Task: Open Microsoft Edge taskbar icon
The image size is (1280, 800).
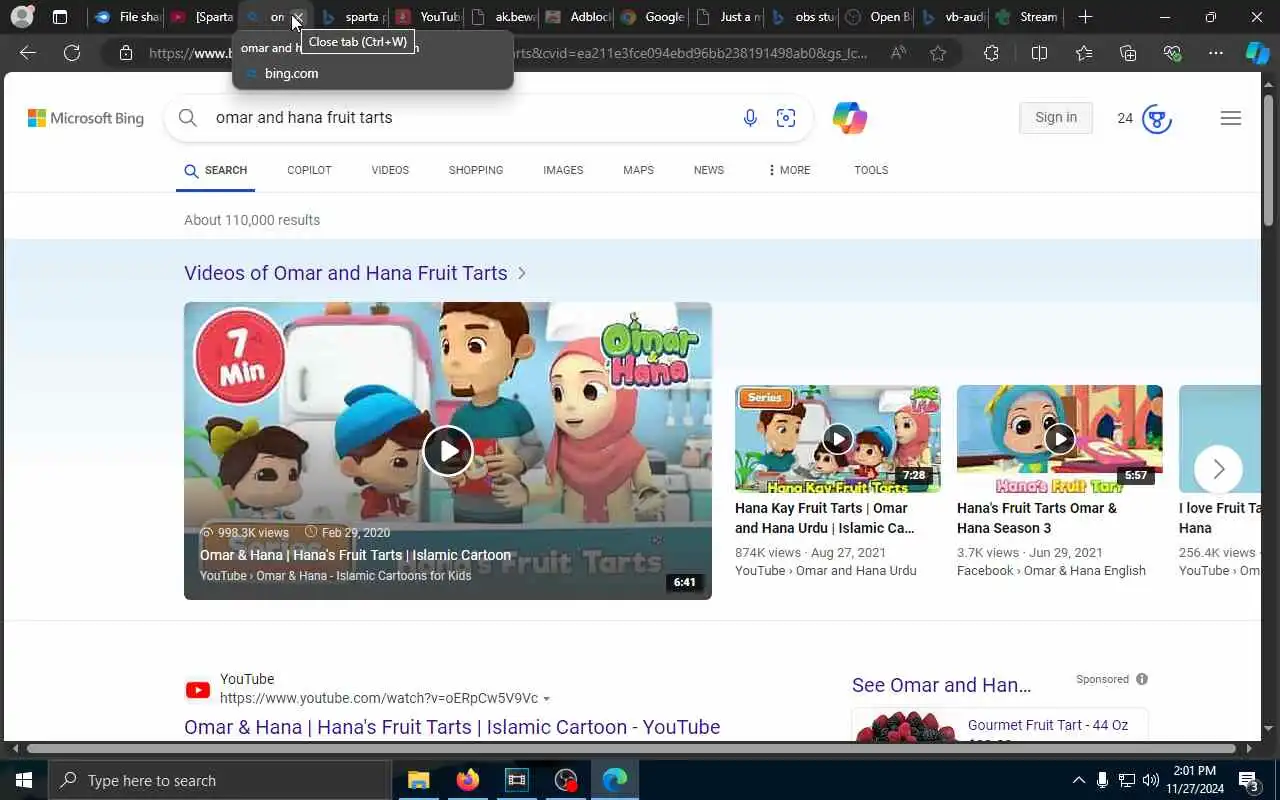Action: [615, 780]
